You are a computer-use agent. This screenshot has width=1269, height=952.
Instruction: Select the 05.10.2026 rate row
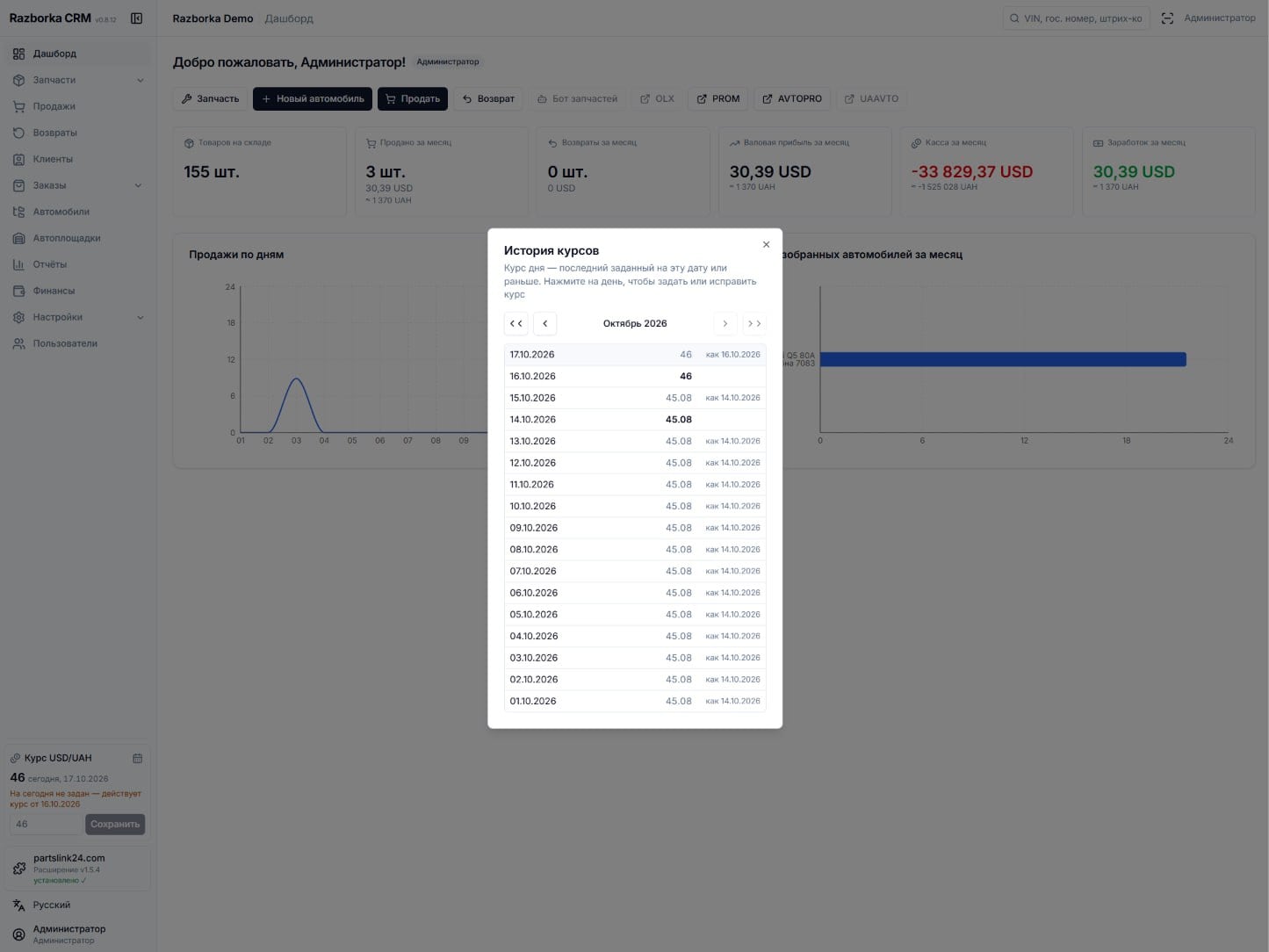click(x=635, y=615)
